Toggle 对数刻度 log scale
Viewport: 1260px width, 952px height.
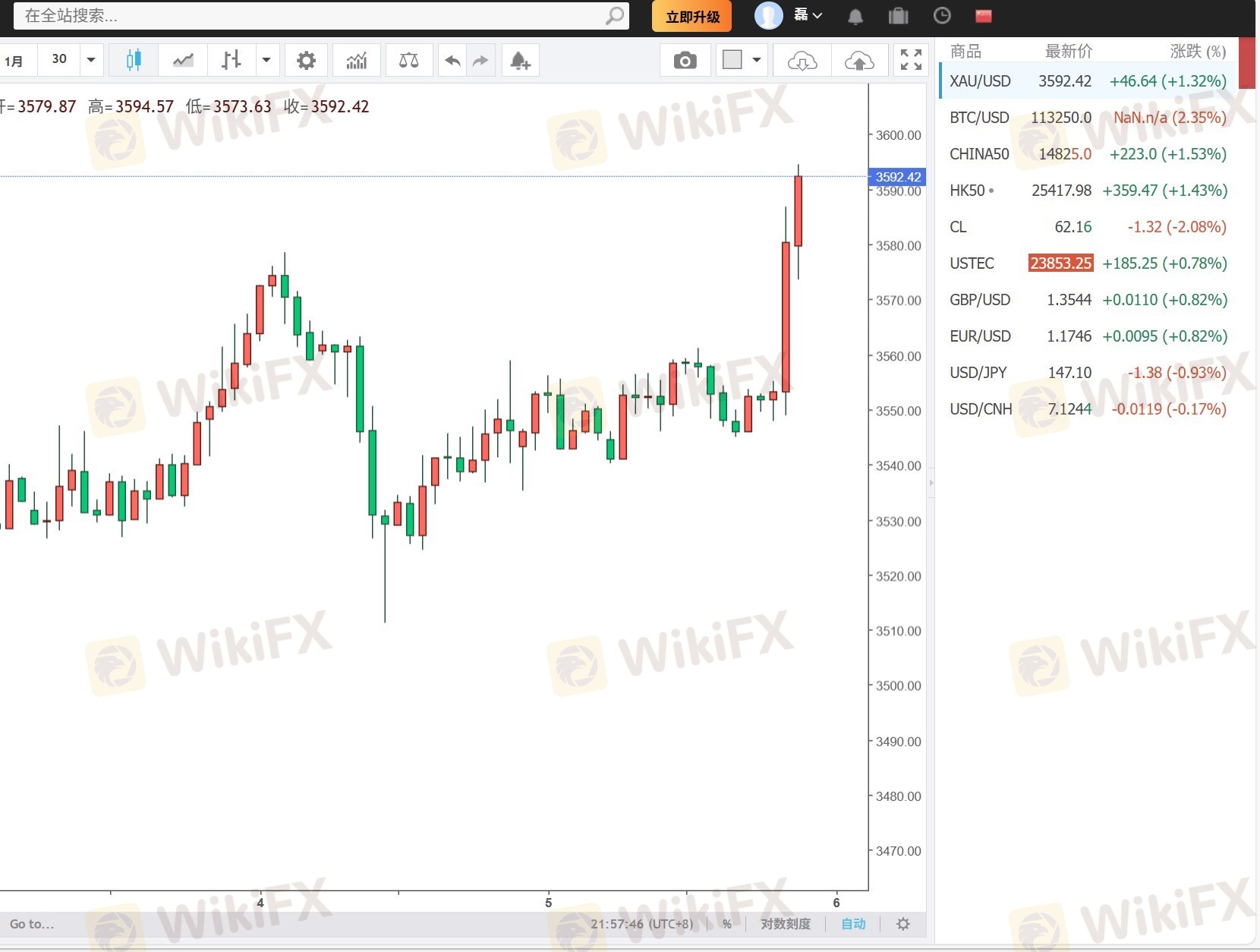(x=786, y=924)
